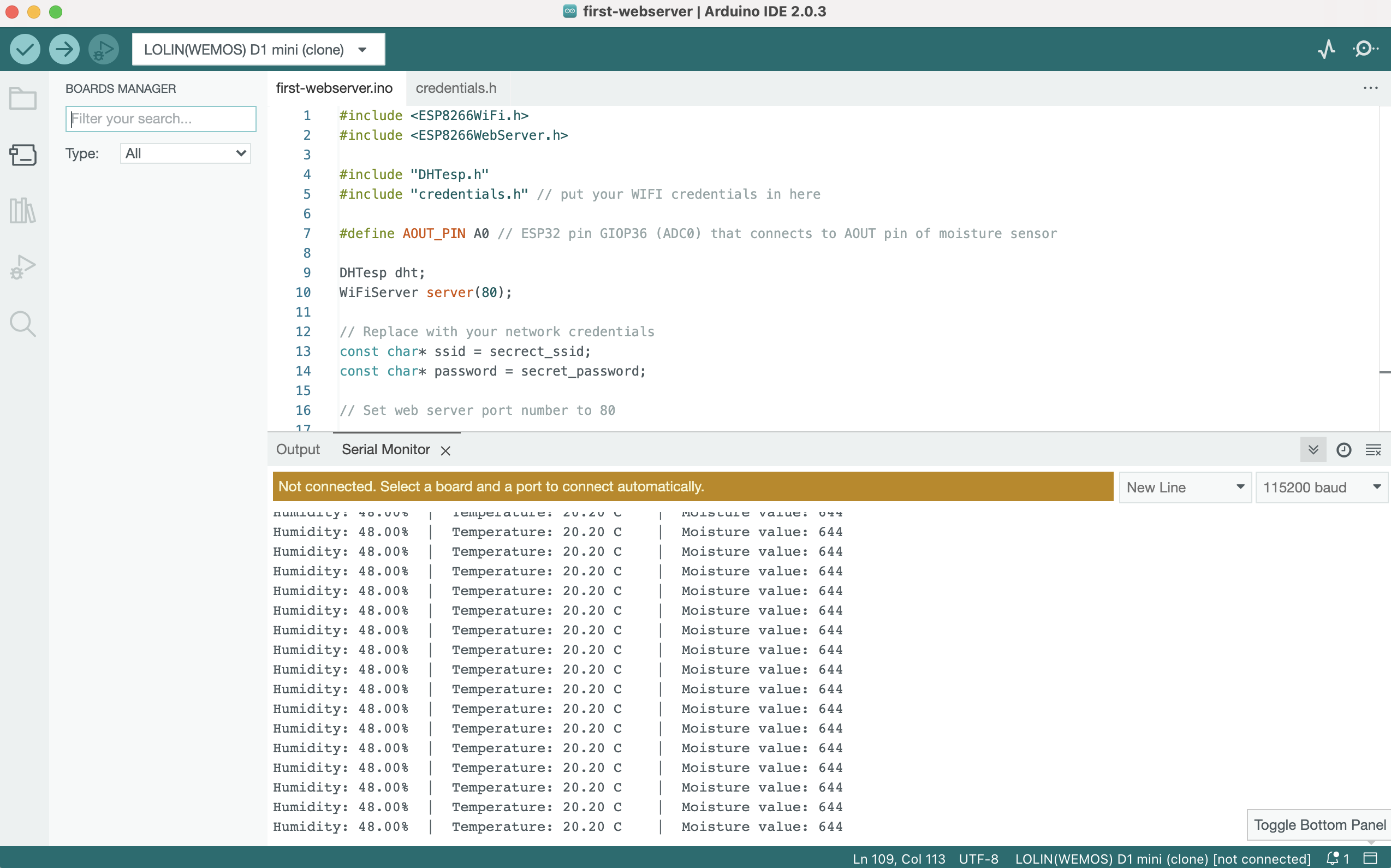Open the Serial Monitor magnifier icon in toolbar

pyautogui.click(x=1365, y=49)
